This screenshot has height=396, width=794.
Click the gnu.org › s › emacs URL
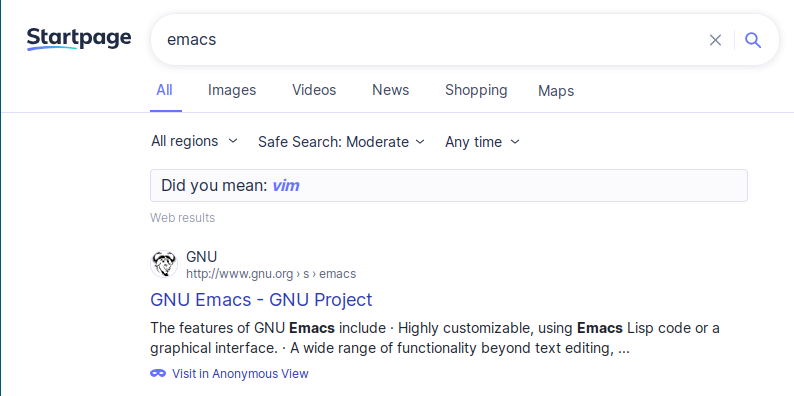tap(271, 274)
